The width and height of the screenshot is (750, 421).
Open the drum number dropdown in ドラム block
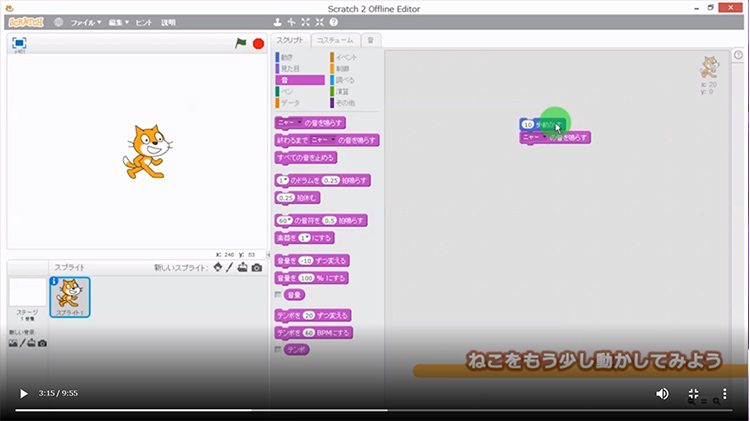coord(283,180)
